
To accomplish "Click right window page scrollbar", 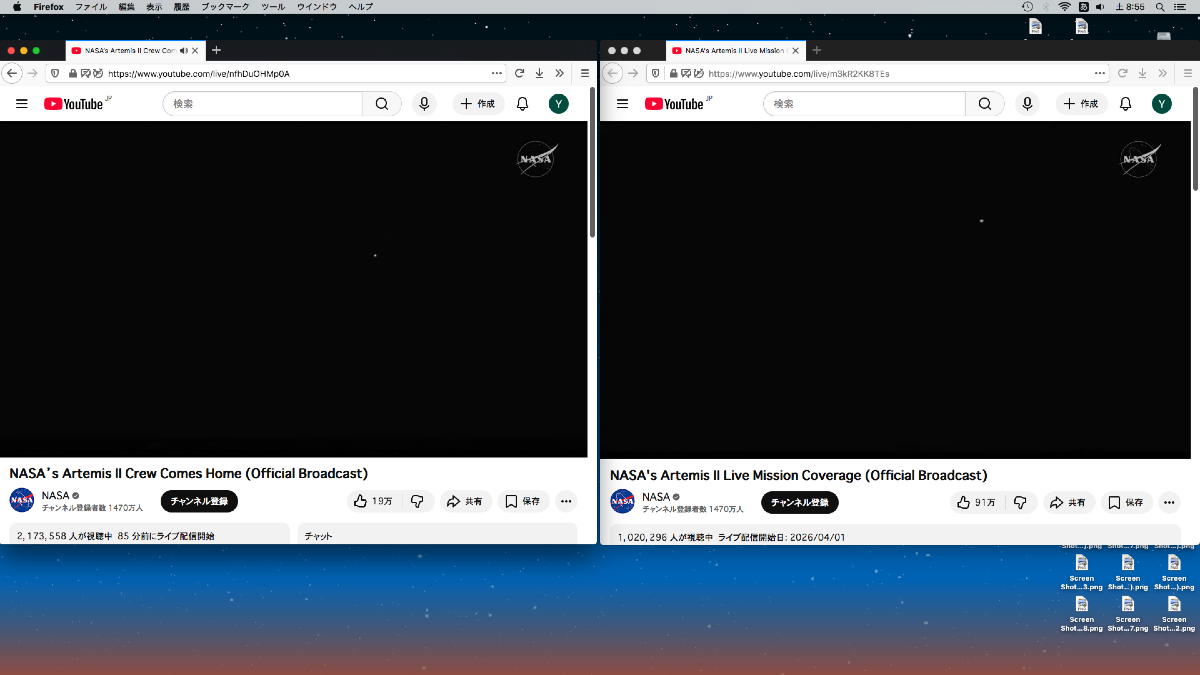I will [x=1195, y=140].
